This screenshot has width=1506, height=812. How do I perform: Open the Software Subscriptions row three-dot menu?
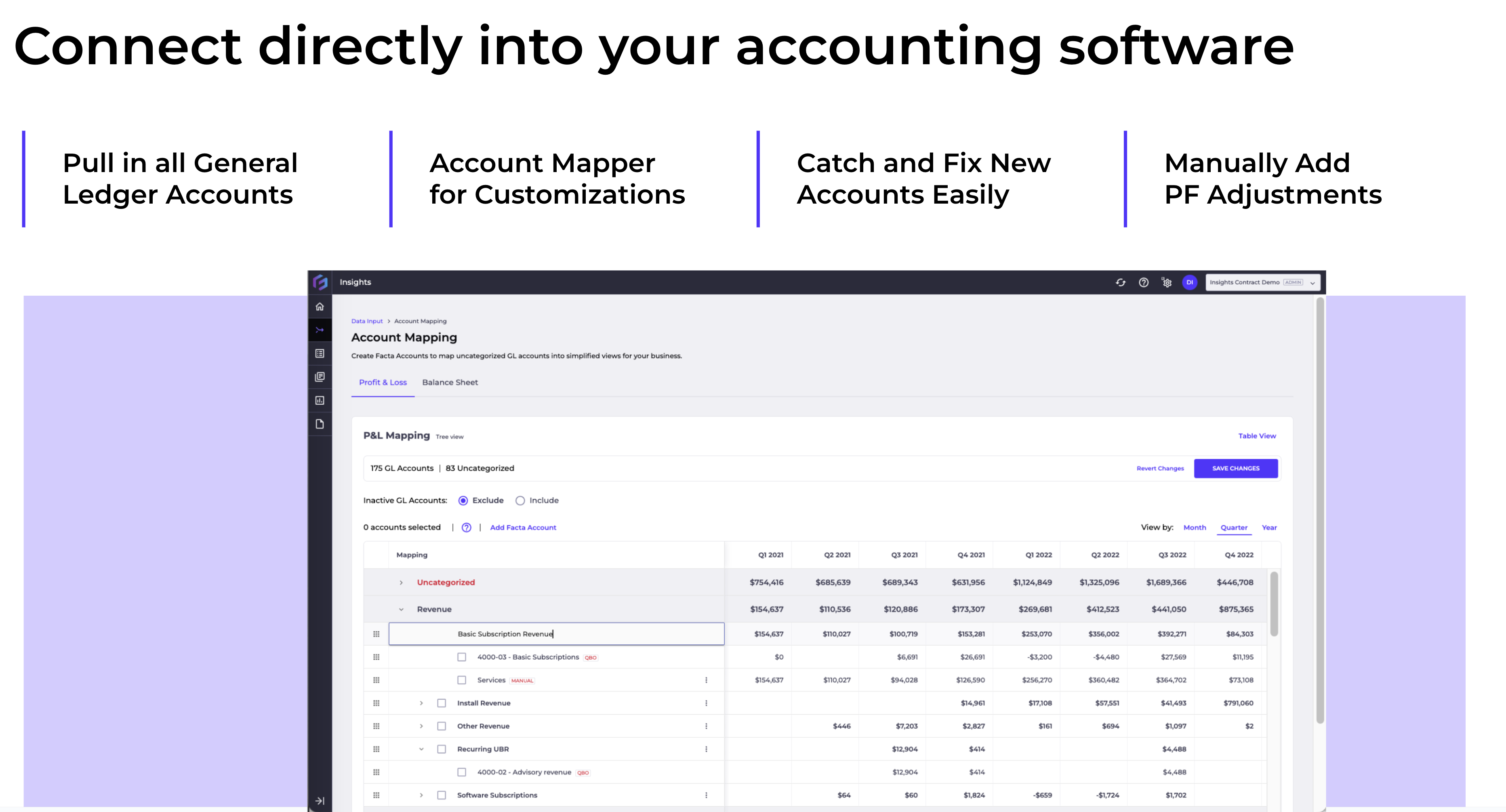click(x=706, y=795)
